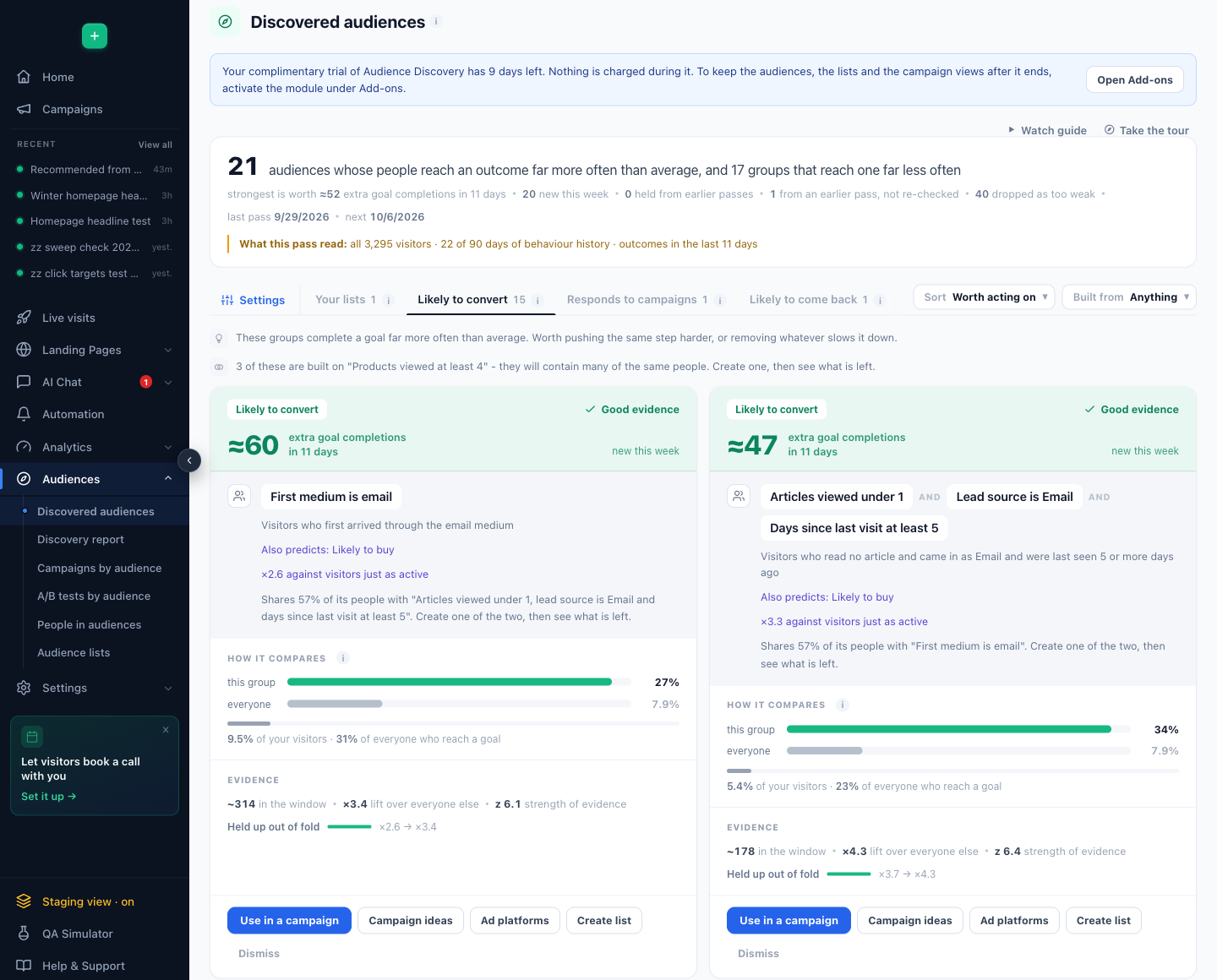Open Live visits rocket icon
Viewport: 1217px width, 980px height.
pos(24,318)
